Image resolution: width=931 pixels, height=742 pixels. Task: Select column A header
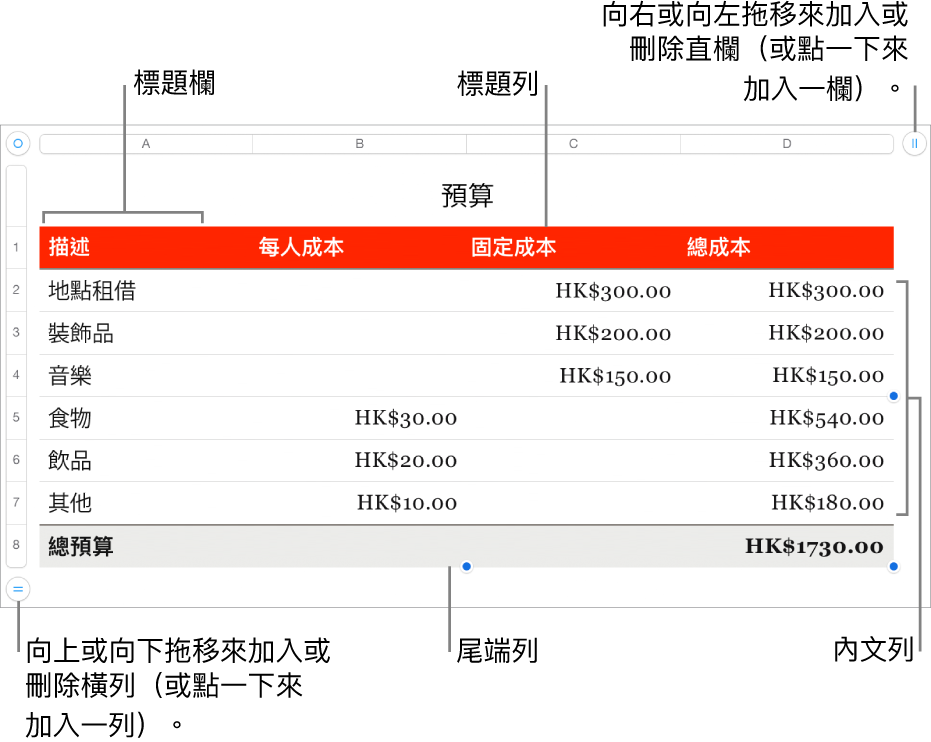click(146, 144)
